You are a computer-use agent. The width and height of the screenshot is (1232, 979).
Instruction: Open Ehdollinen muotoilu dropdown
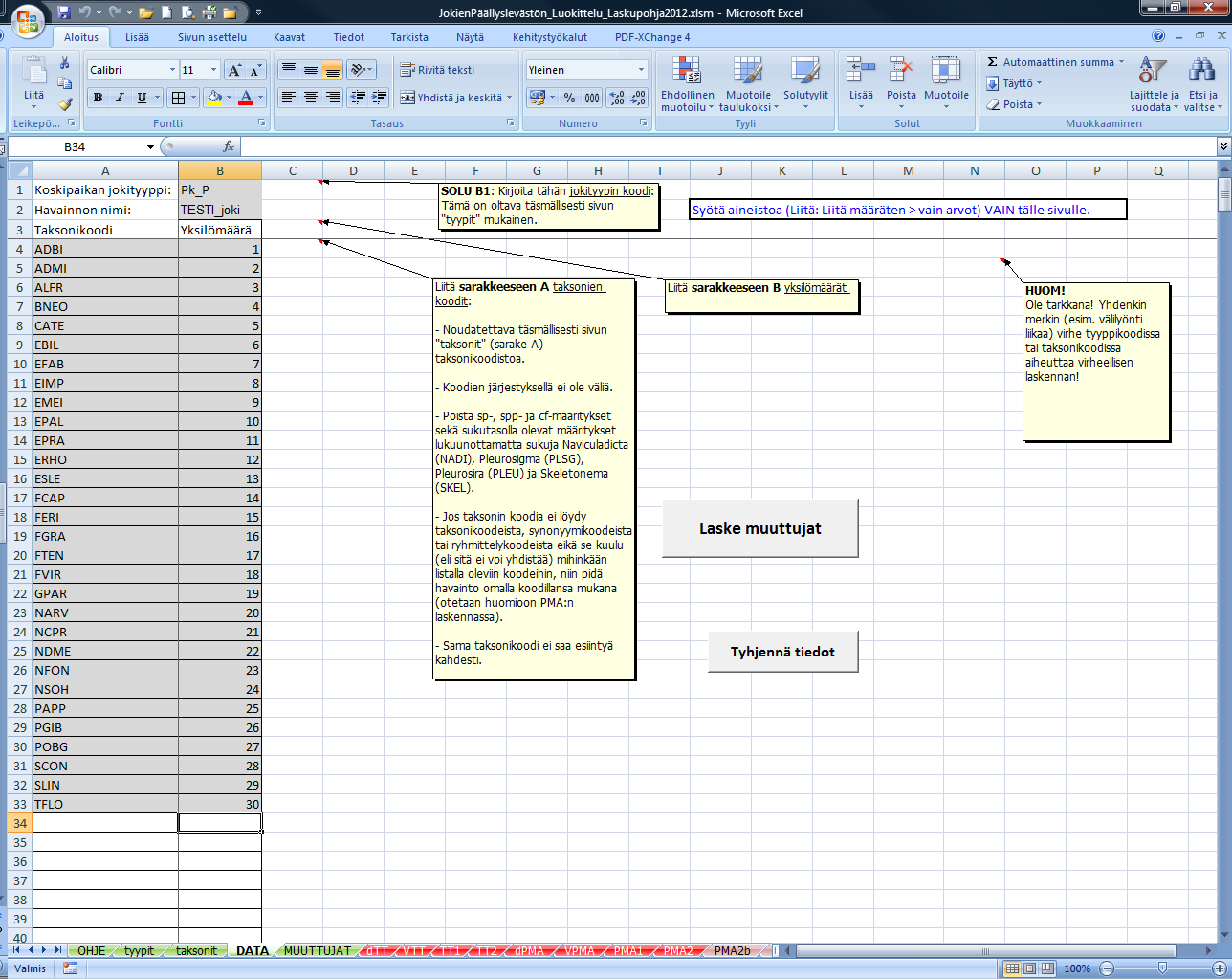click(x=687, y=83)
